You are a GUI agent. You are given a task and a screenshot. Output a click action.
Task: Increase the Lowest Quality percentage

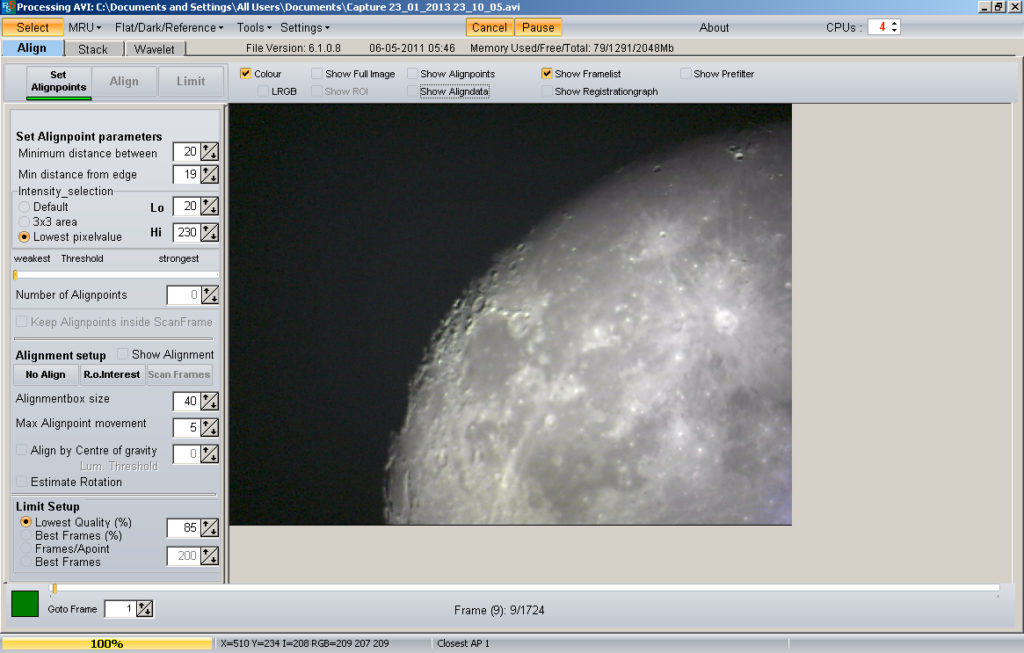pyautogui.click(x=208, y=523)
